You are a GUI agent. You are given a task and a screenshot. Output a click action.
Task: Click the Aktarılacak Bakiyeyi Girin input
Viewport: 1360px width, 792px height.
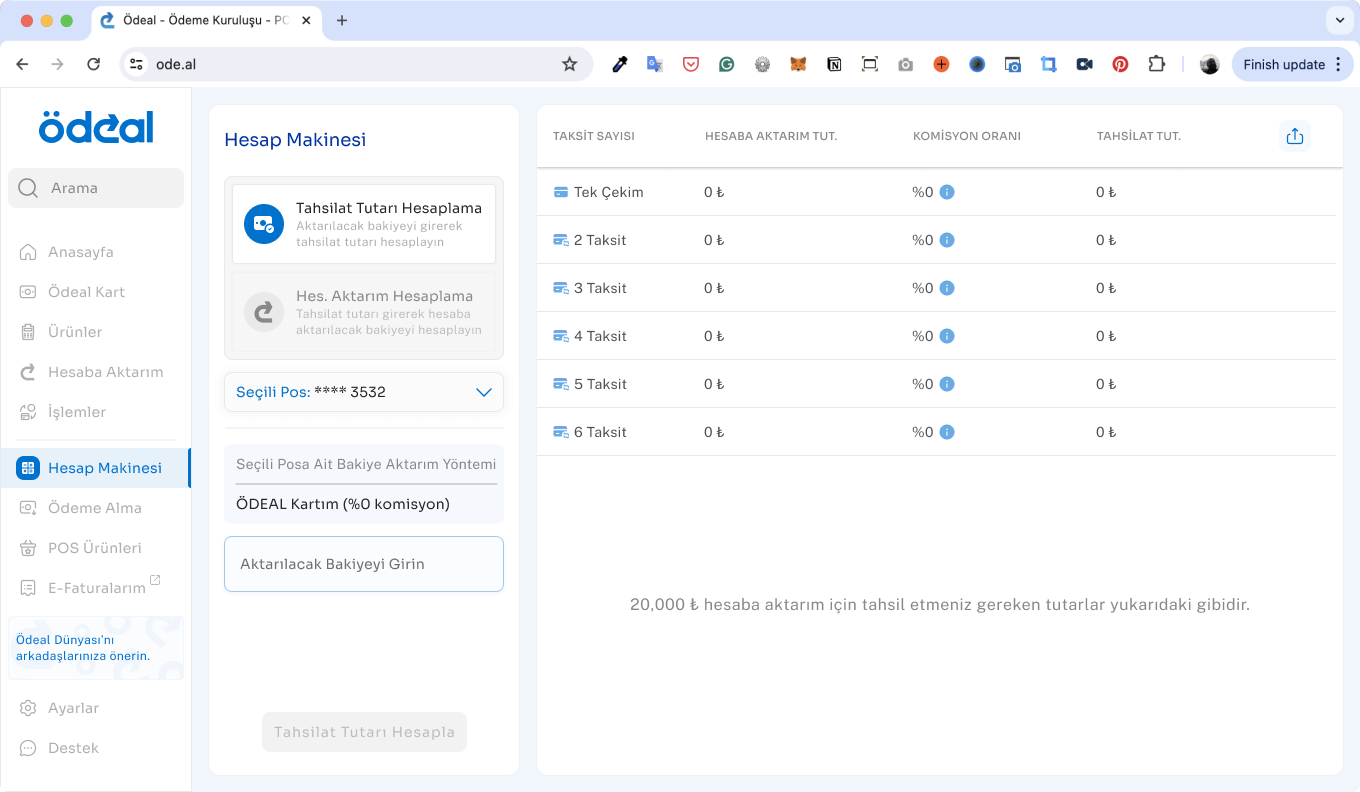(x=364, y=564)
